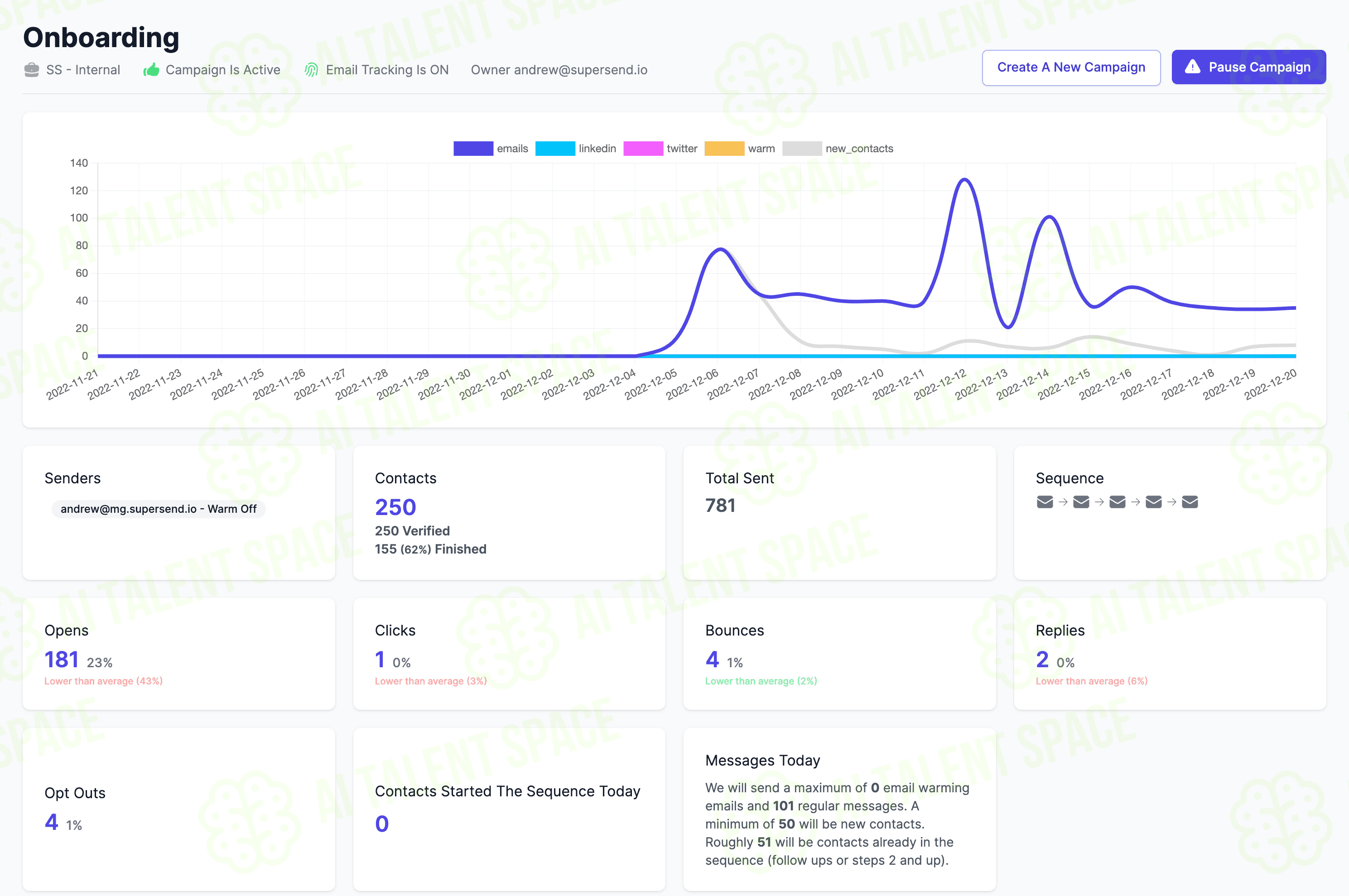Viewport: 1349px width, 896px height.
Task: Select the third email step in Sequence
Action: pos(1117,502)
